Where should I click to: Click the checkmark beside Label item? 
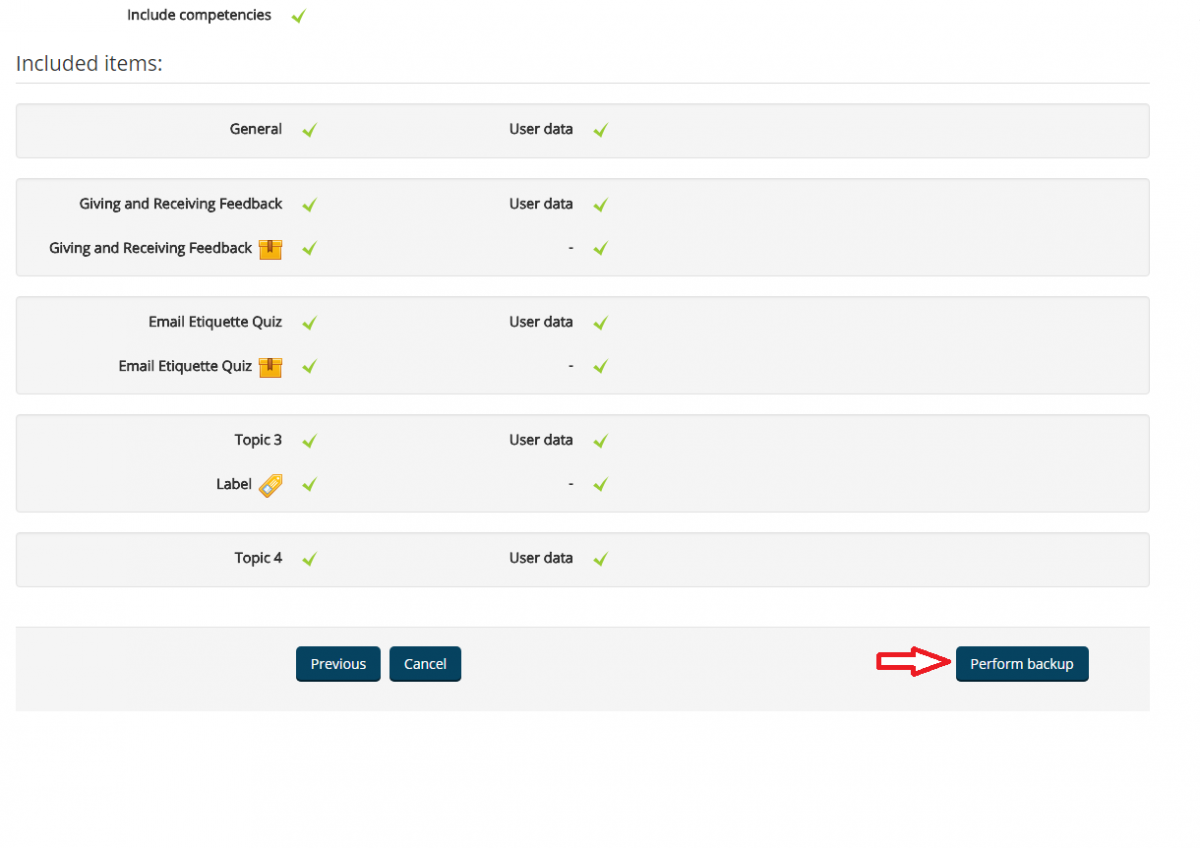click(309, 485)
